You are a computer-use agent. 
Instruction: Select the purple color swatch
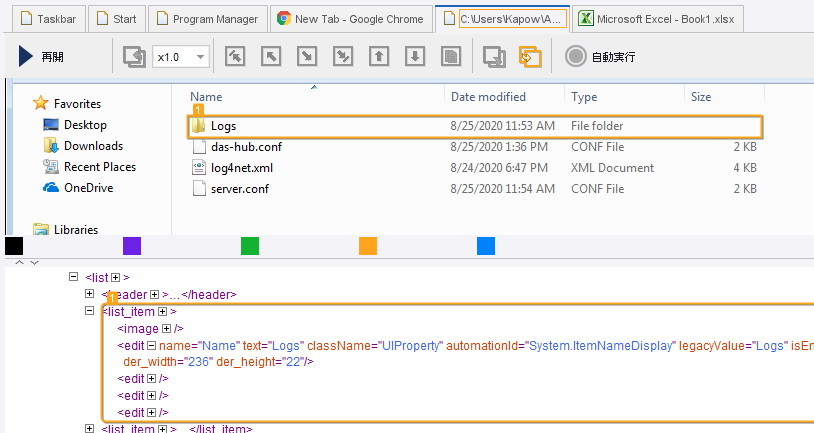pyautogui.click(x=132, y=246)
